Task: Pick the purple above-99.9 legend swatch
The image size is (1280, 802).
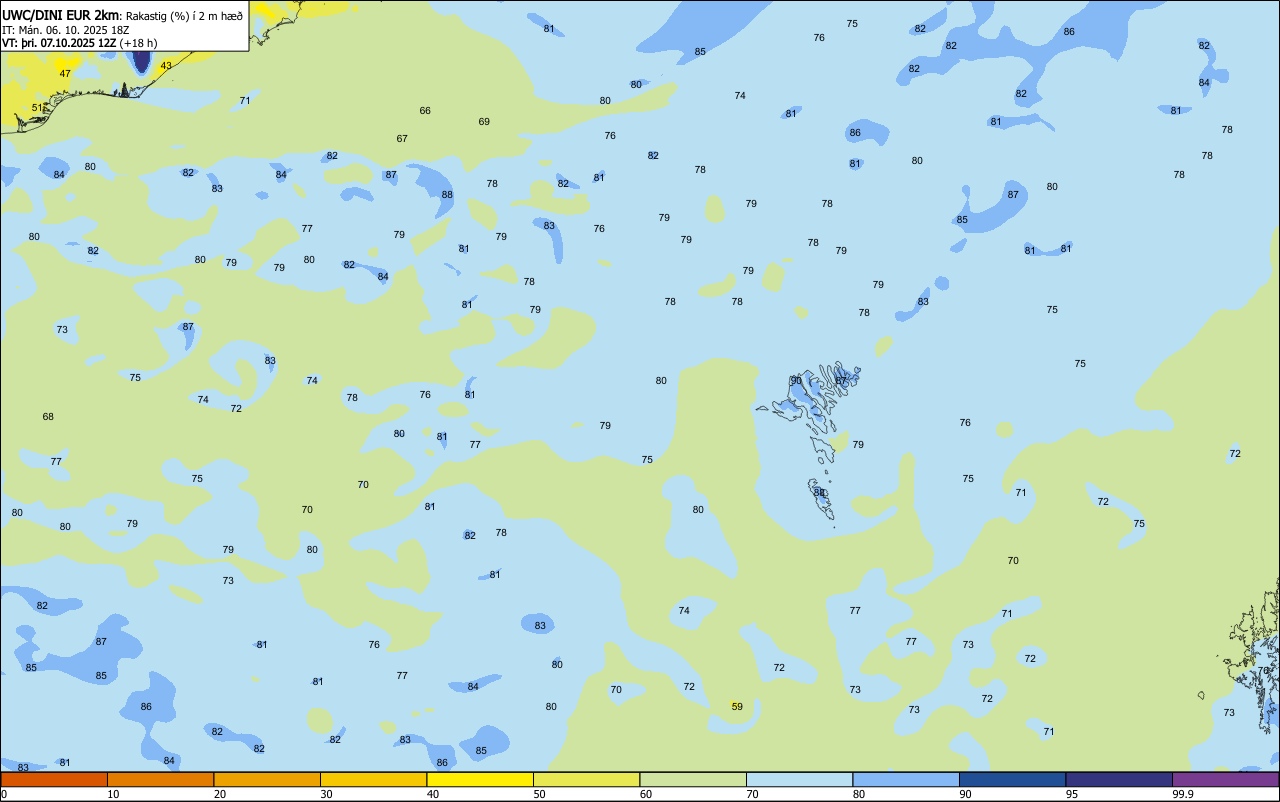Action: (x=1225, y=779)
